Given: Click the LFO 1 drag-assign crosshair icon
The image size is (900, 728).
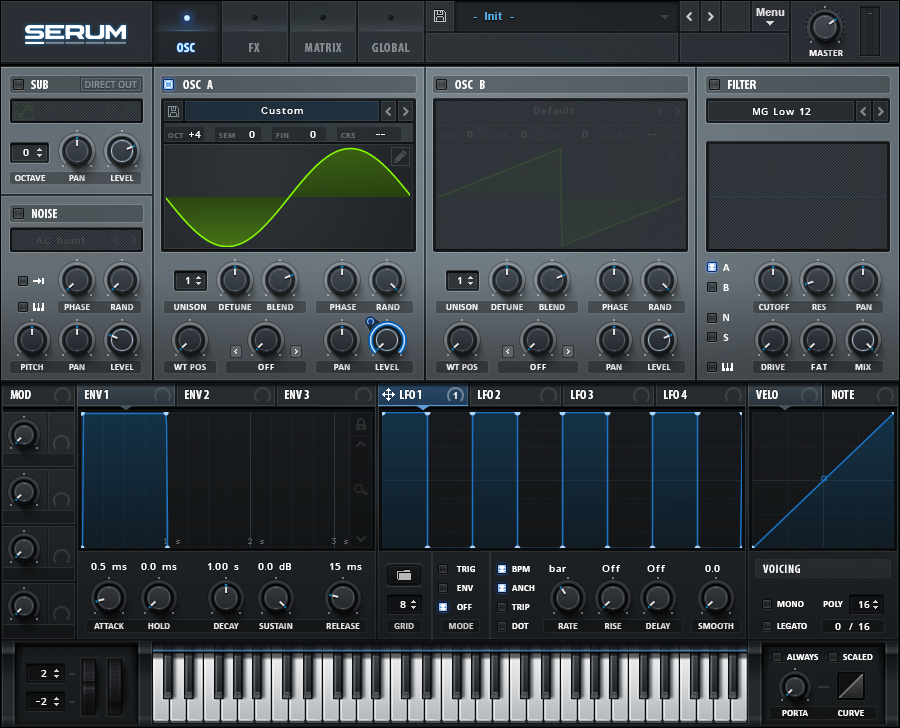Looking at the screenshot, I should (x=388, y=394).
